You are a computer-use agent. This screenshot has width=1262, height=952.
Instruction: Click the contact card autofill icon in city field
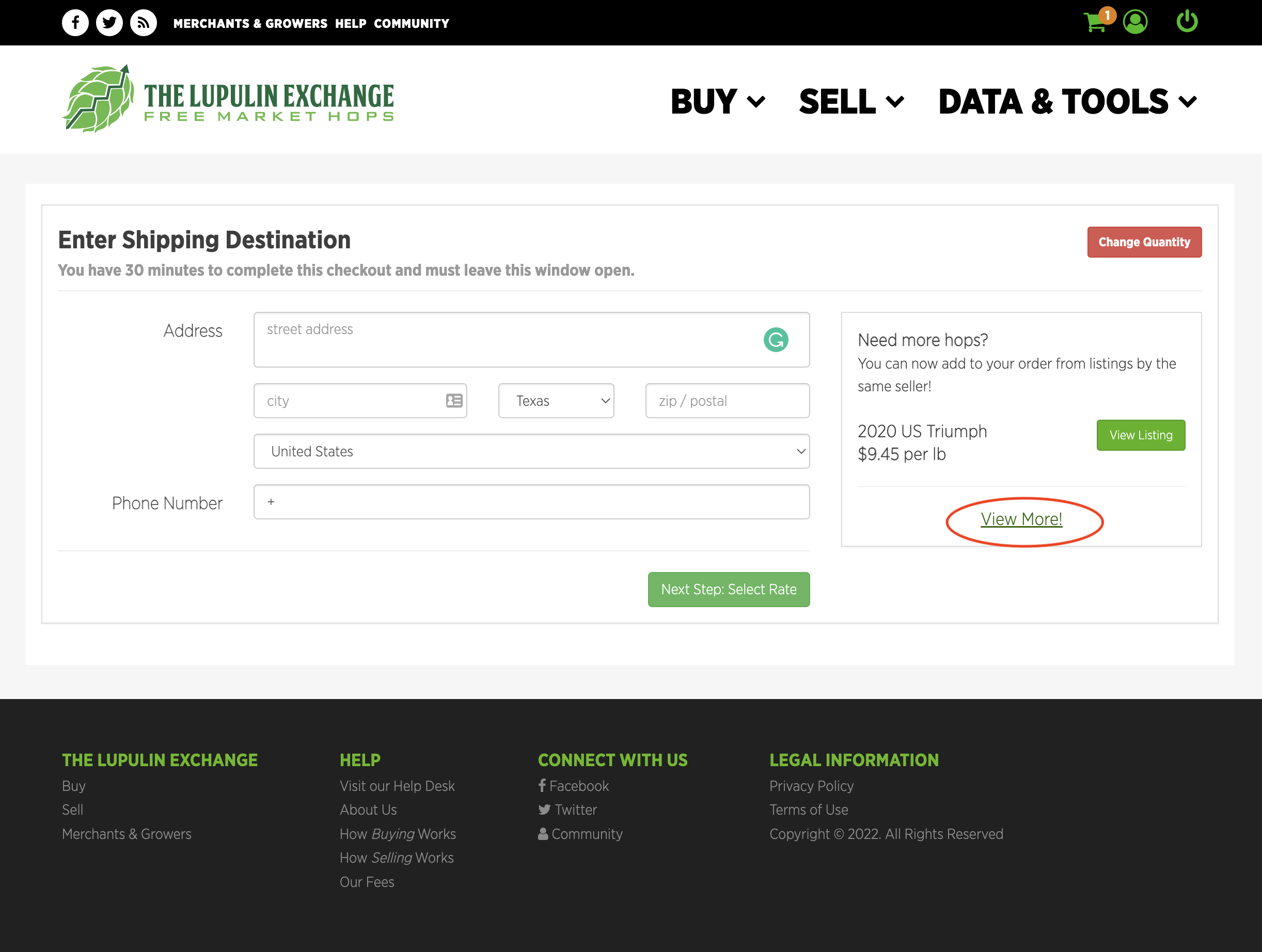(454, 401)
